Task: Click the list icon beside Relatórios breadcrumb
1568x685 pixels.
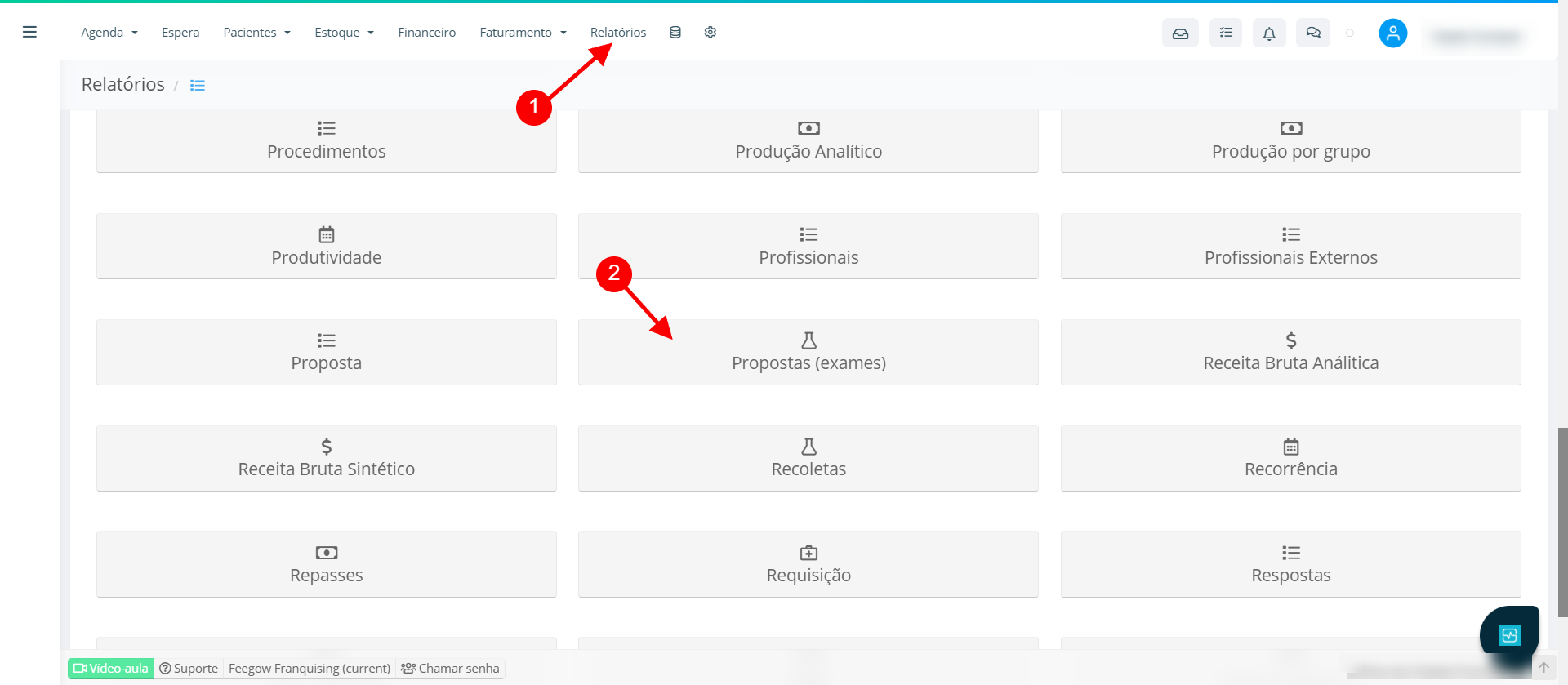Action: tap(198, 85)
